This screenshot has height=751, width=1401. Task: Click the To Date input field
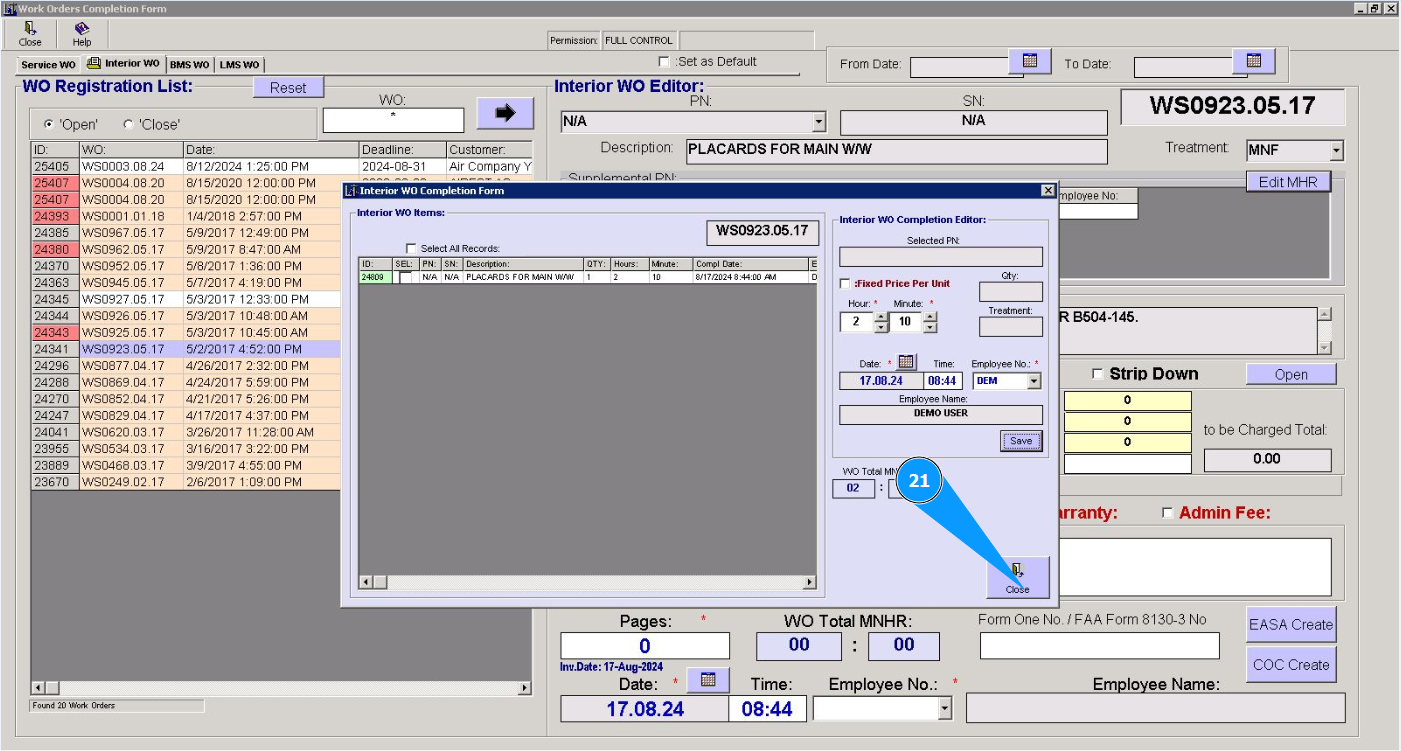pyautogui.click(x=1183, y=66)
